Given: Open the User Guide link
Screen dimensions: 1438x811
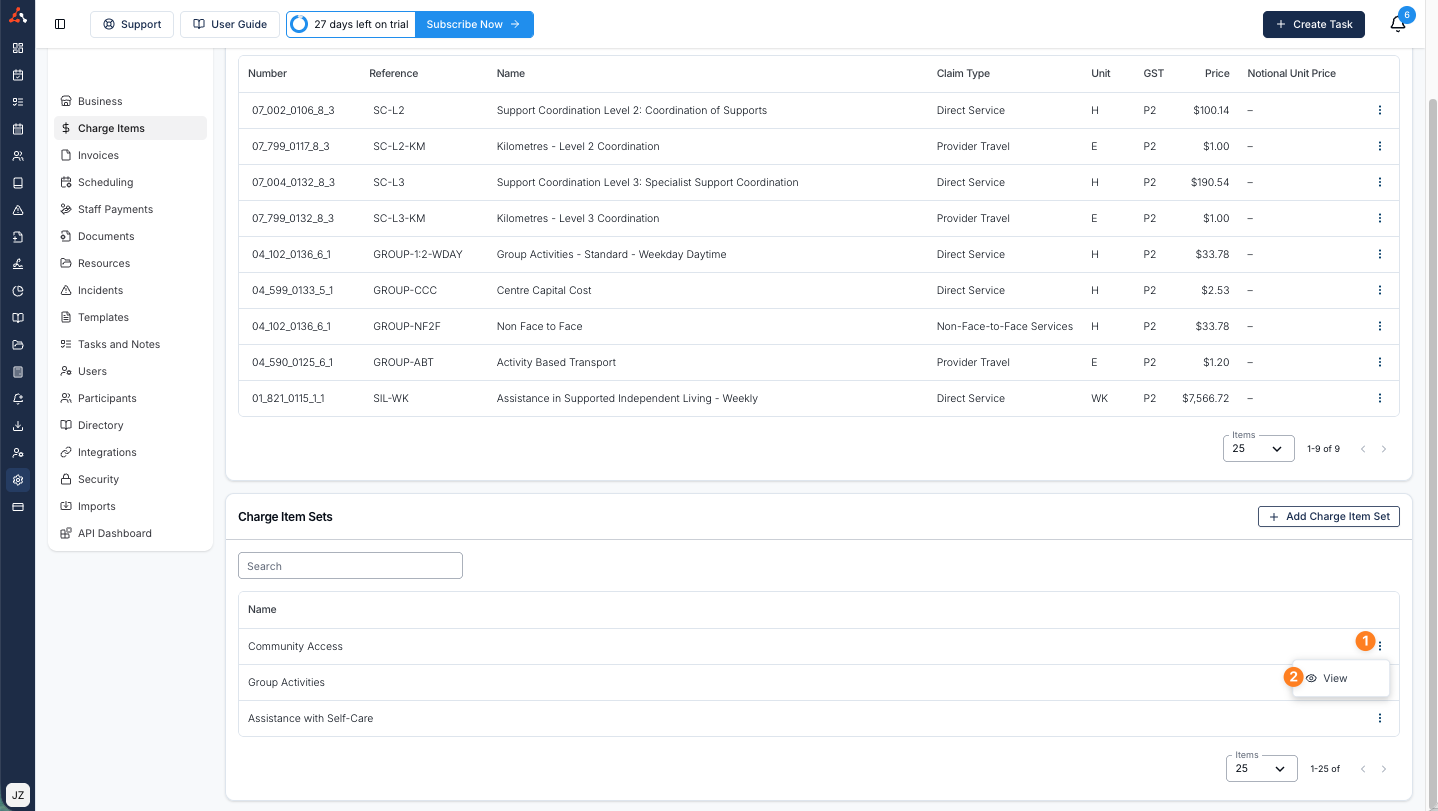Looking at the screenshot, I should pyautogui.click(x=230, y=24).
